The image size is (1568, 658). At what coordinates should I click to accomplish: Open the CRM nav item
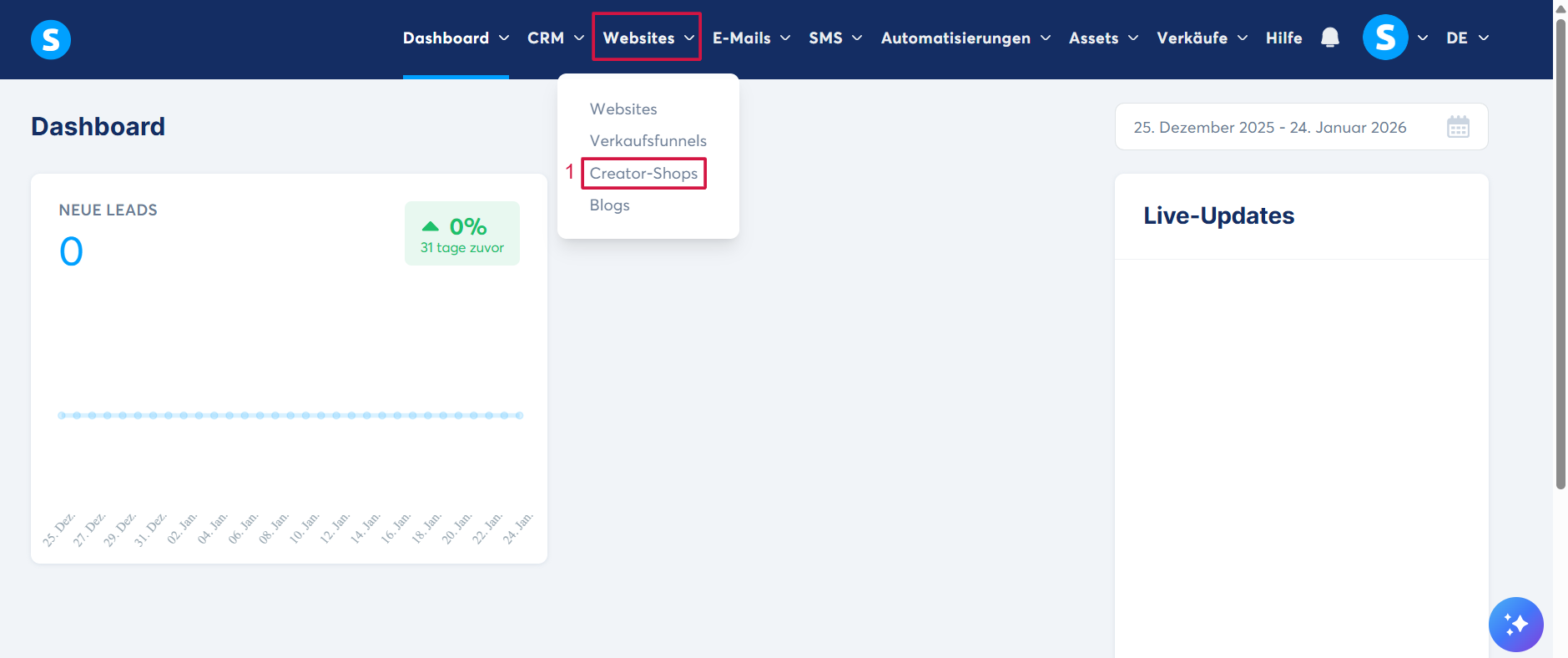(x=546, y=38)
